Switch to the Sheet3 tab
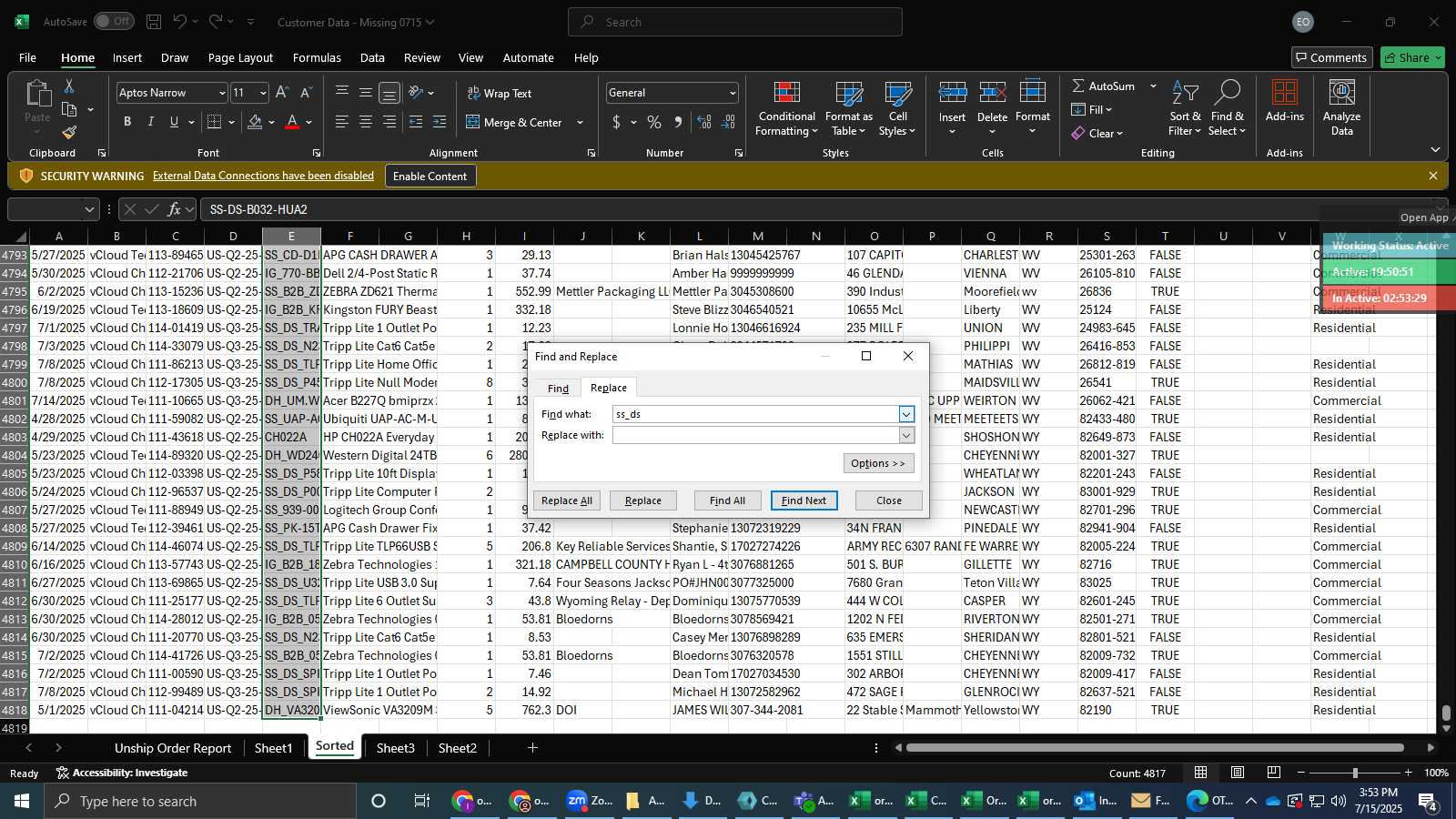 point(395,748)
